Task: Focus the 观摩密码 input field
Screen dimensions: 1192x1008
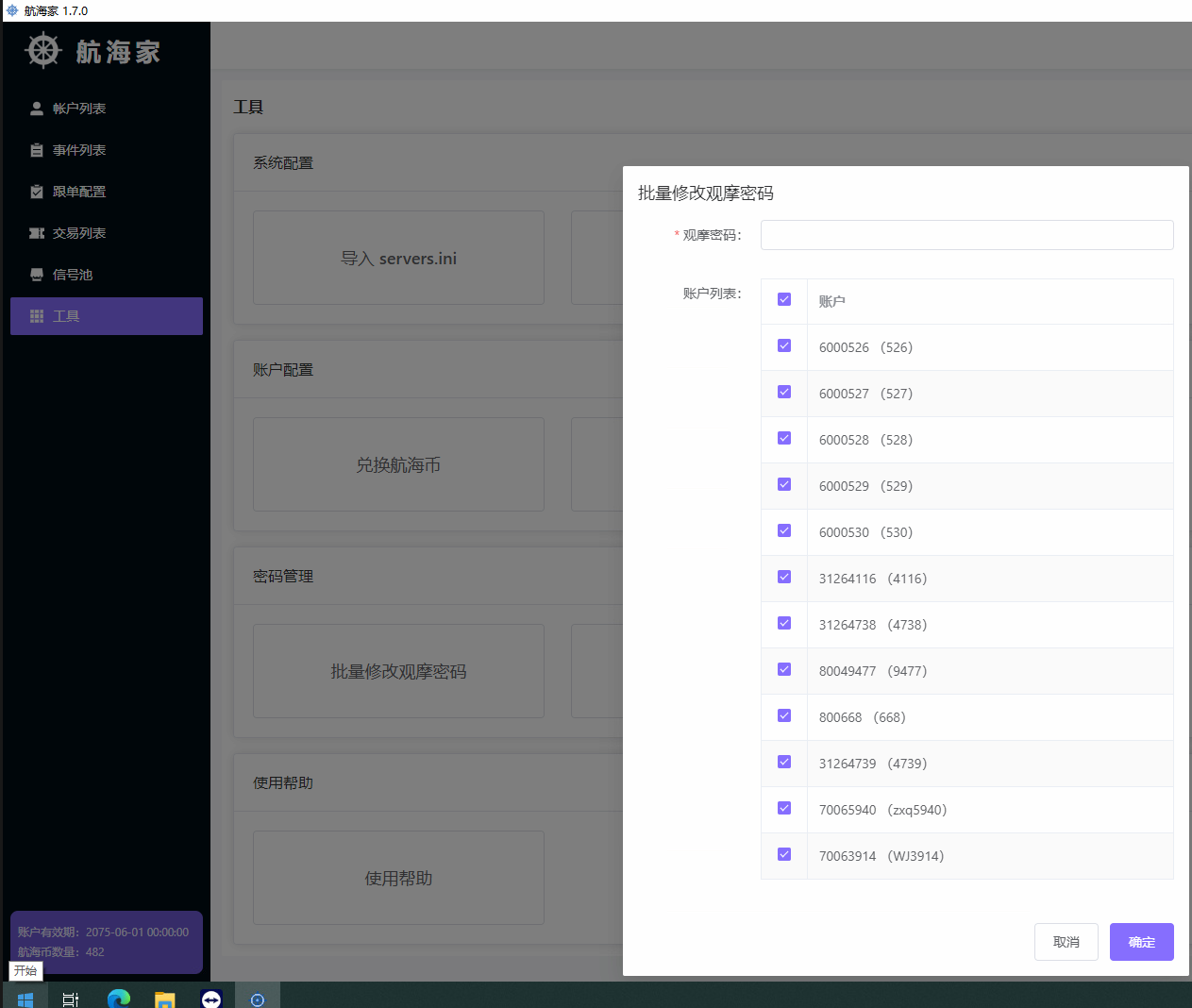Action: [966, 235]
